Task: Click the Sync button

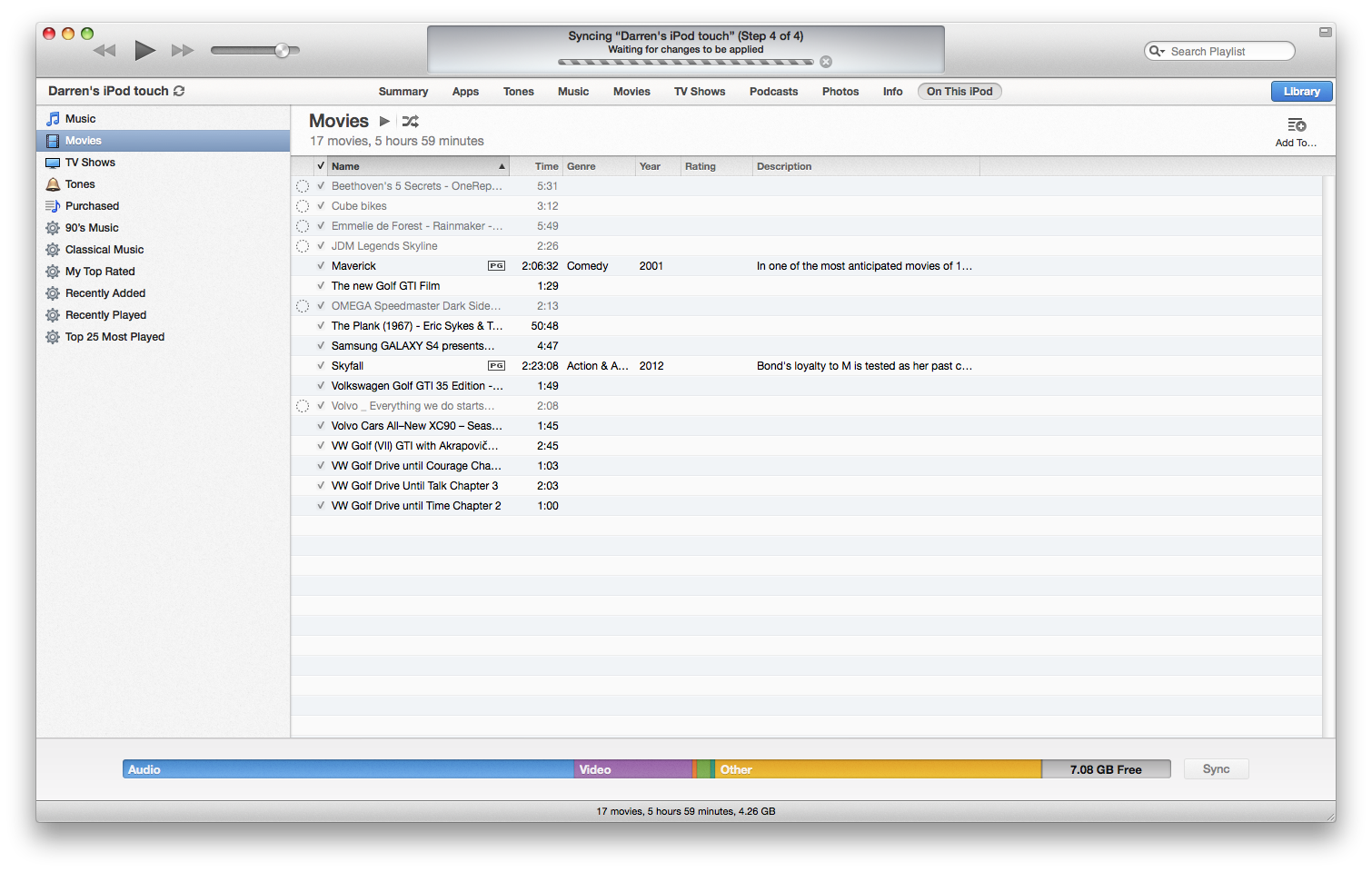Action: point(1216,769)
